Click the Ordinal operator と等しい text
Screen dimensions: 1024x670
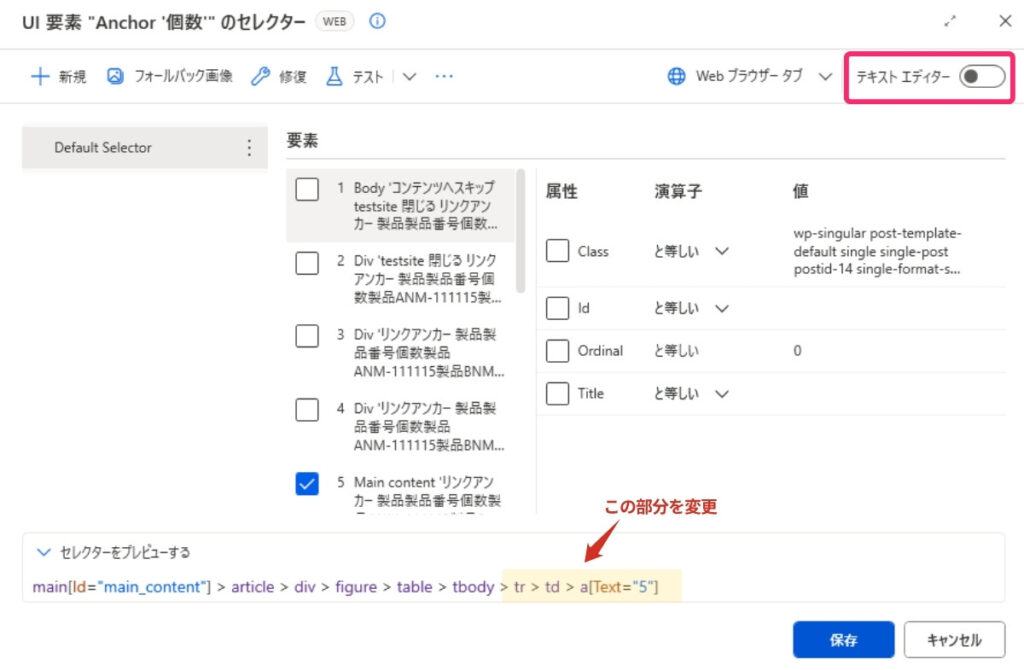pyautogui.click(x=676, y=351)
